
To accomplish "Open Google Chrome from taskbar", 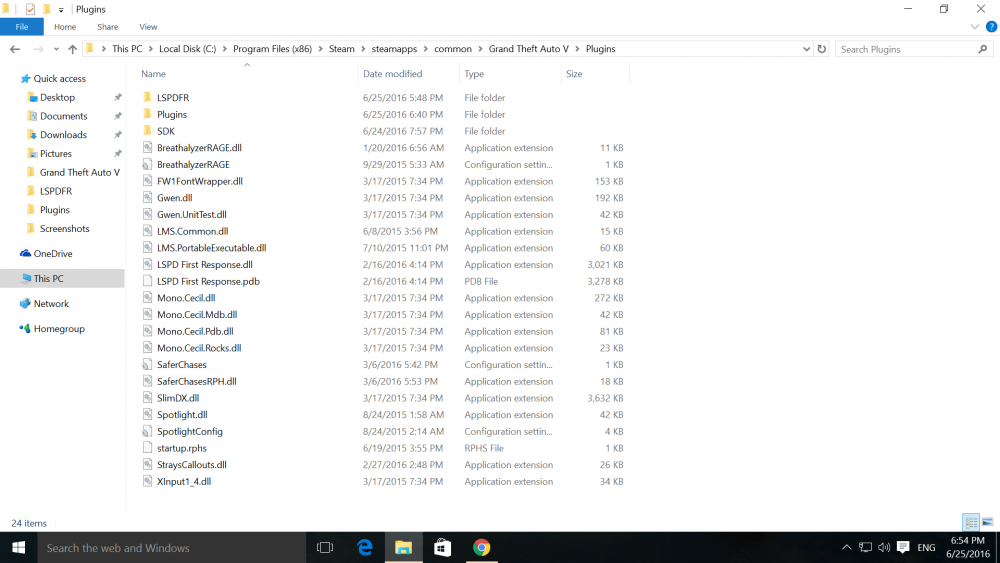I will [481, 548].
